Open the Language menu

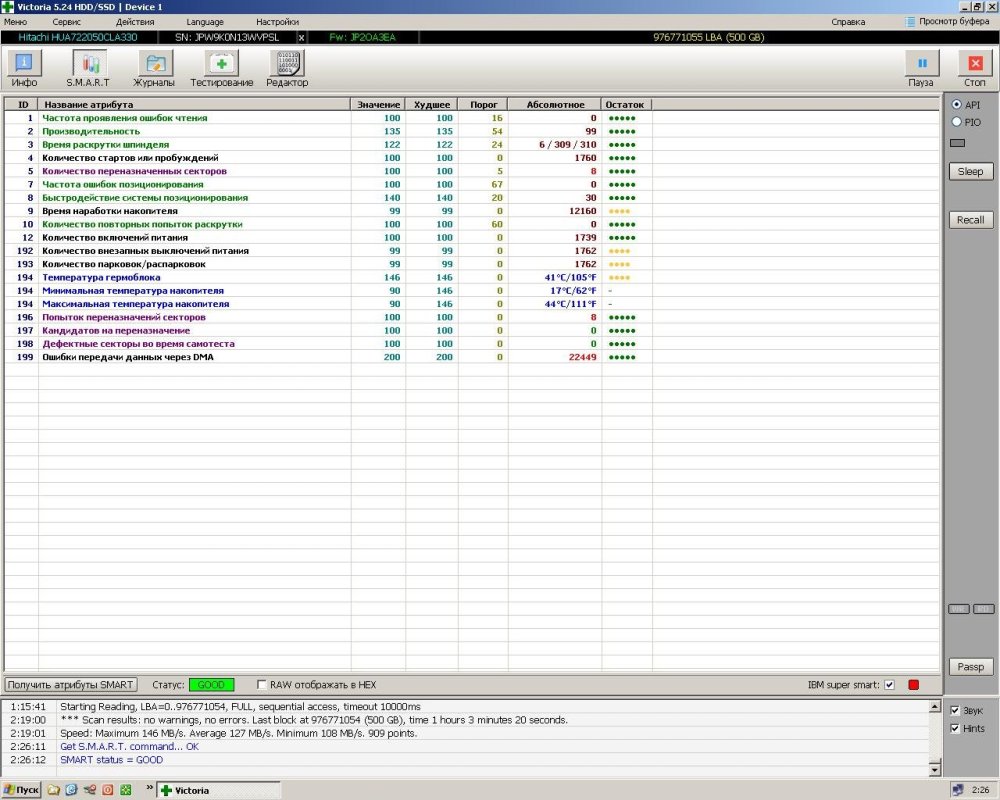tap(205, 21)
